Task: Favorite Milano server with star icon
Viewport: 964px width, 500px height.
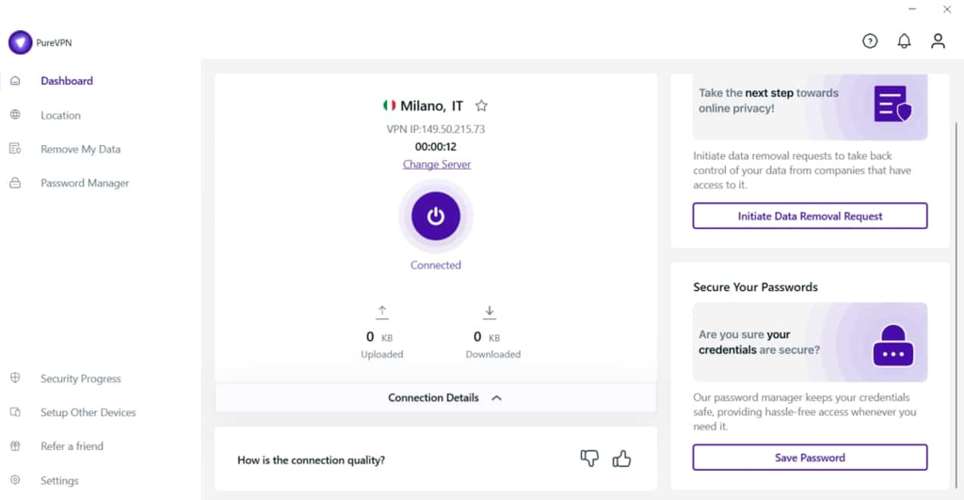Action: click(482, 105)
